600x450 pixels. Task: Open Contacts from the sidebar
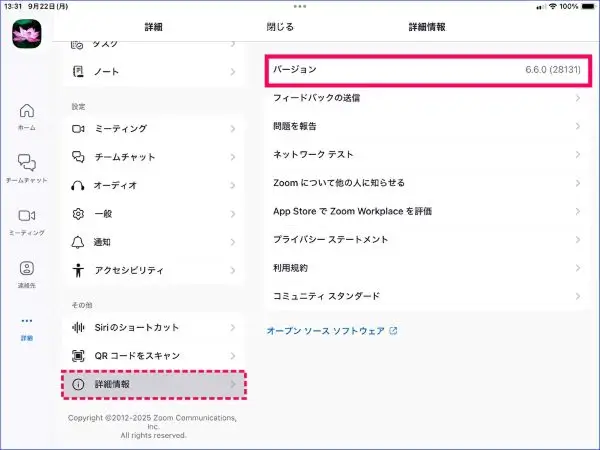click(27, 272)
